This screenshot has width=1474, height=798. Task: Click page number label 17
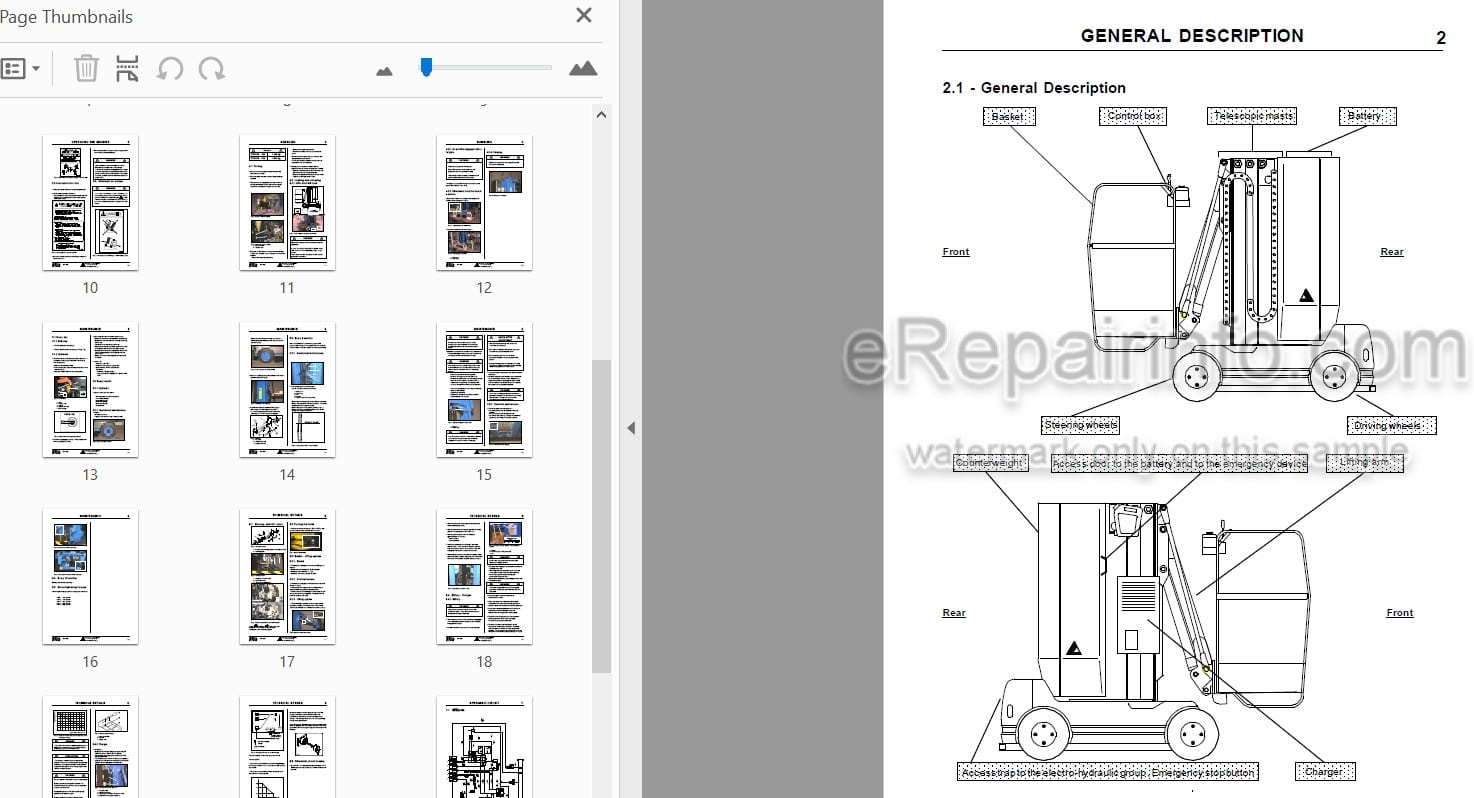(x=287, y=662)
